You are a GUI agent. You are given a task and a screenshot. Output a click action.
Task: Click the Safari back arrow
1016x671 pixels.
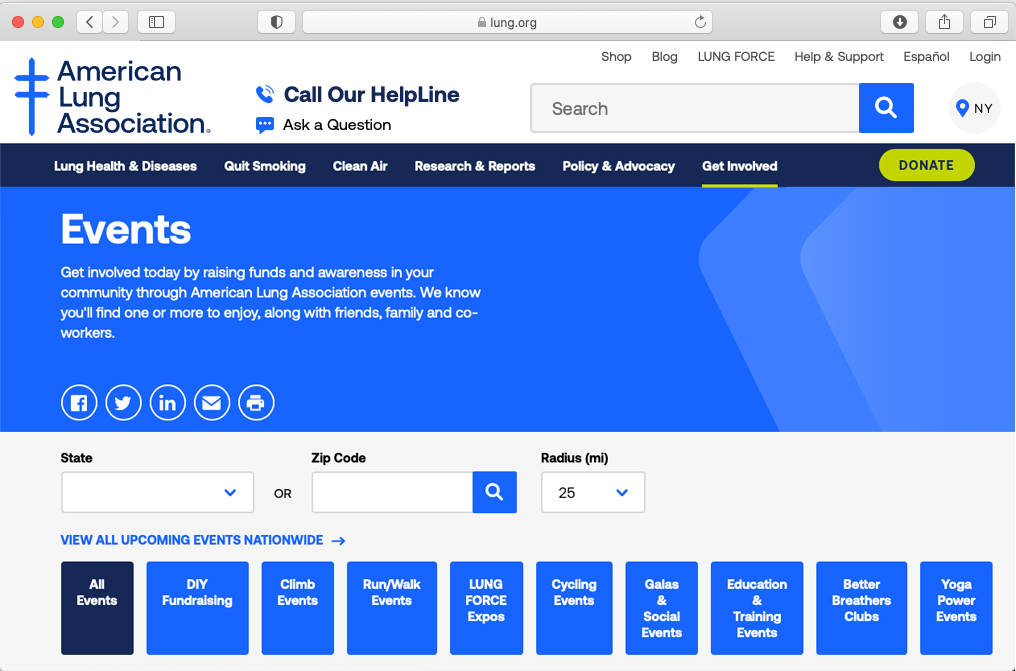click(89, 22)
